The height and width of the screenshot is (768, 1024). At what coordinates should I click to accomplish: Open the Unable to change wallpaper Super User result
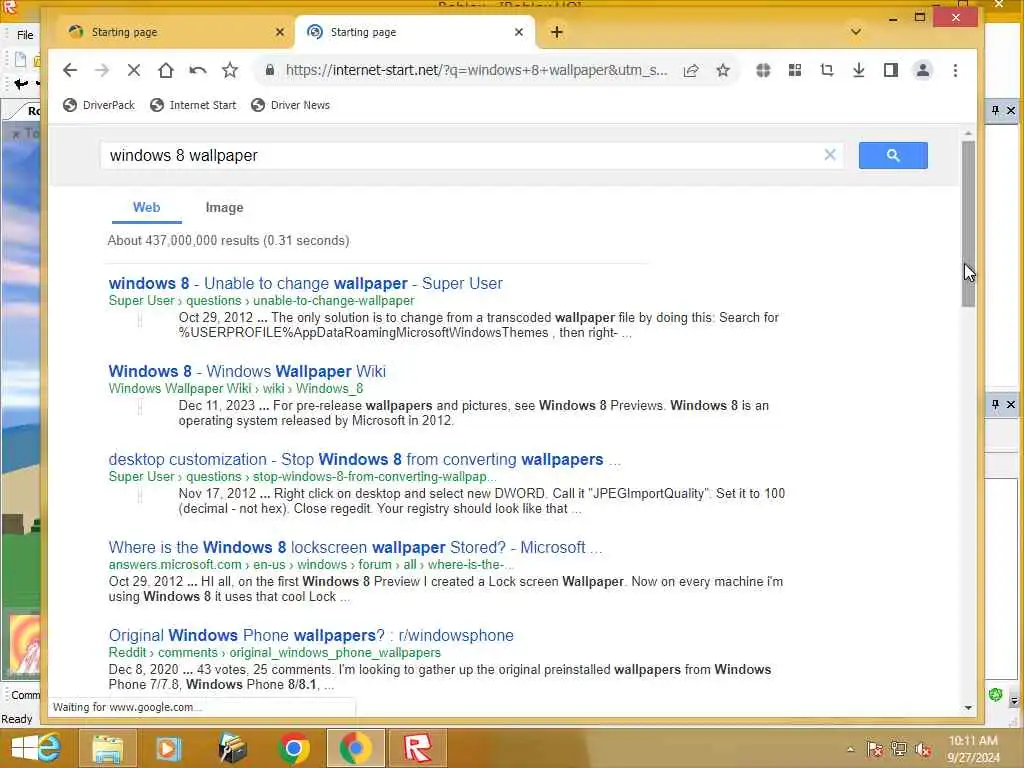306,283
